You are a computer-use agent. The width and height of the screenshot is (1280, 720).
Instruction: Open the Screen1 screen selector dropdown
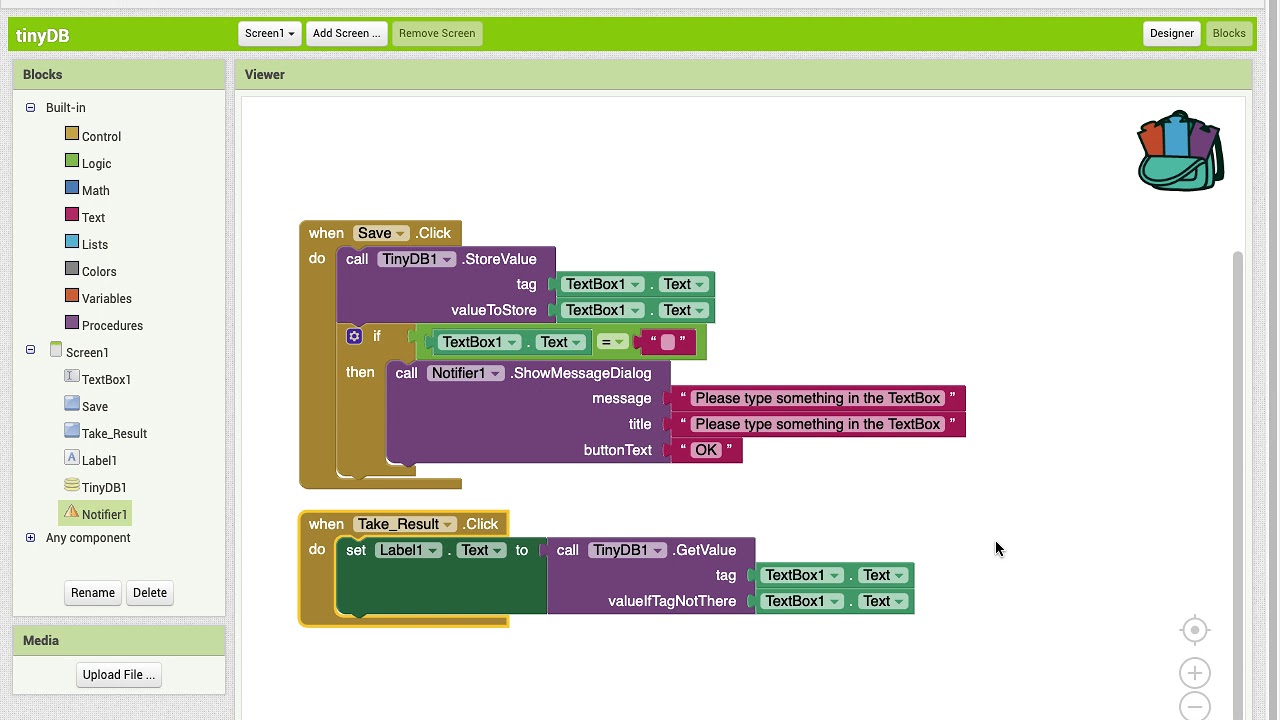270,33
